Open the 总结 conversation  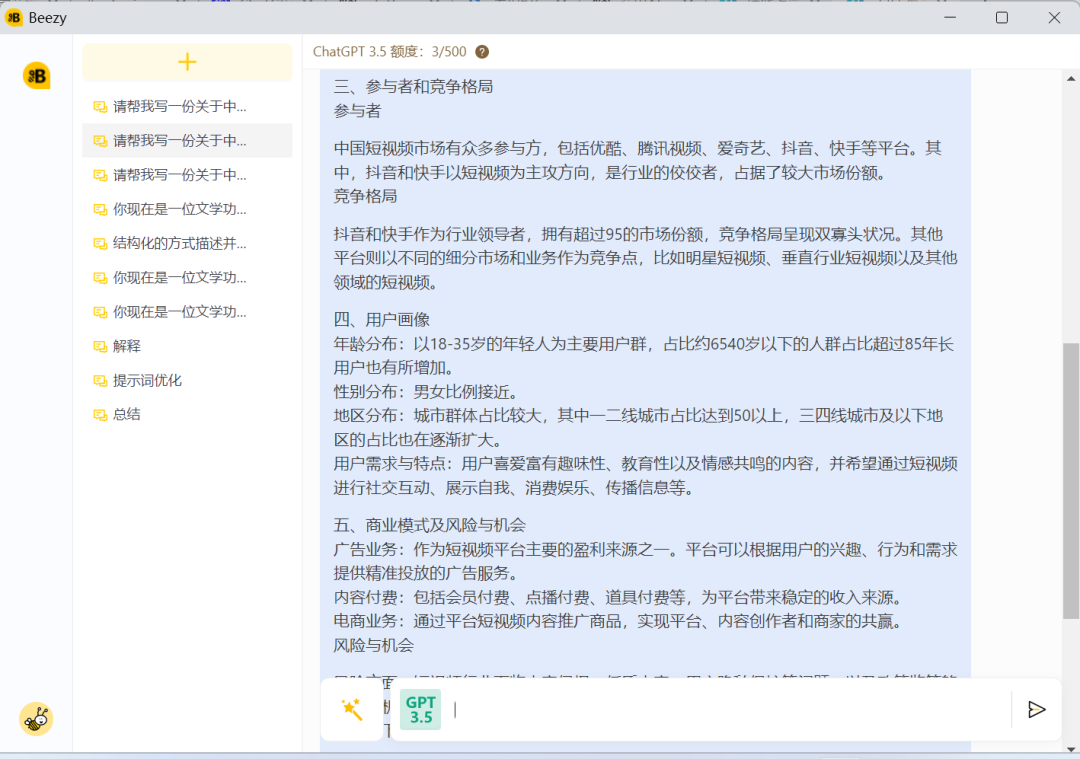tap(187, 414)
